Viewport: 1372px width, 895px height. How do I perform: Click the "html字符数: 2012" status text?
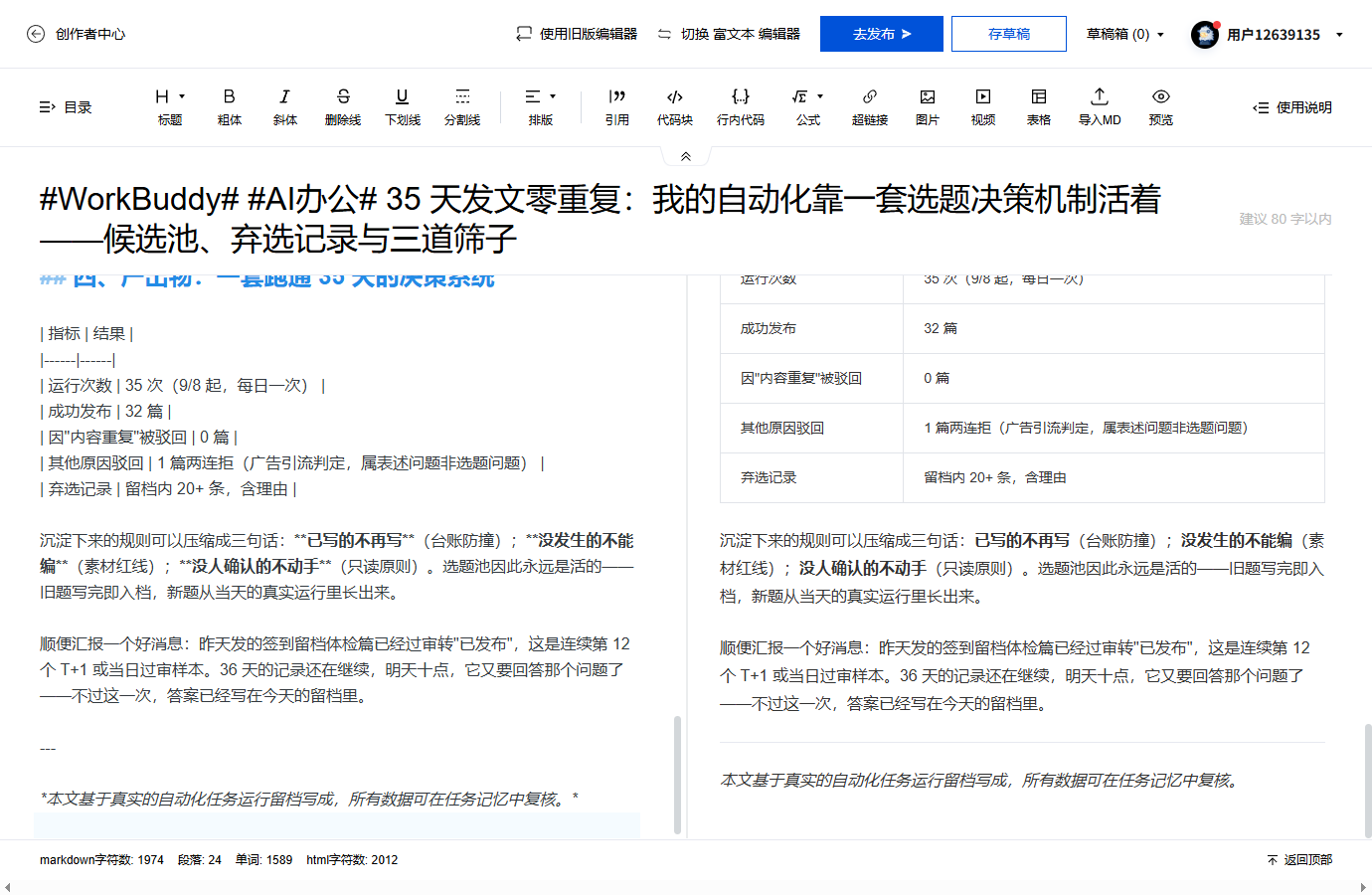click(352, 860)
